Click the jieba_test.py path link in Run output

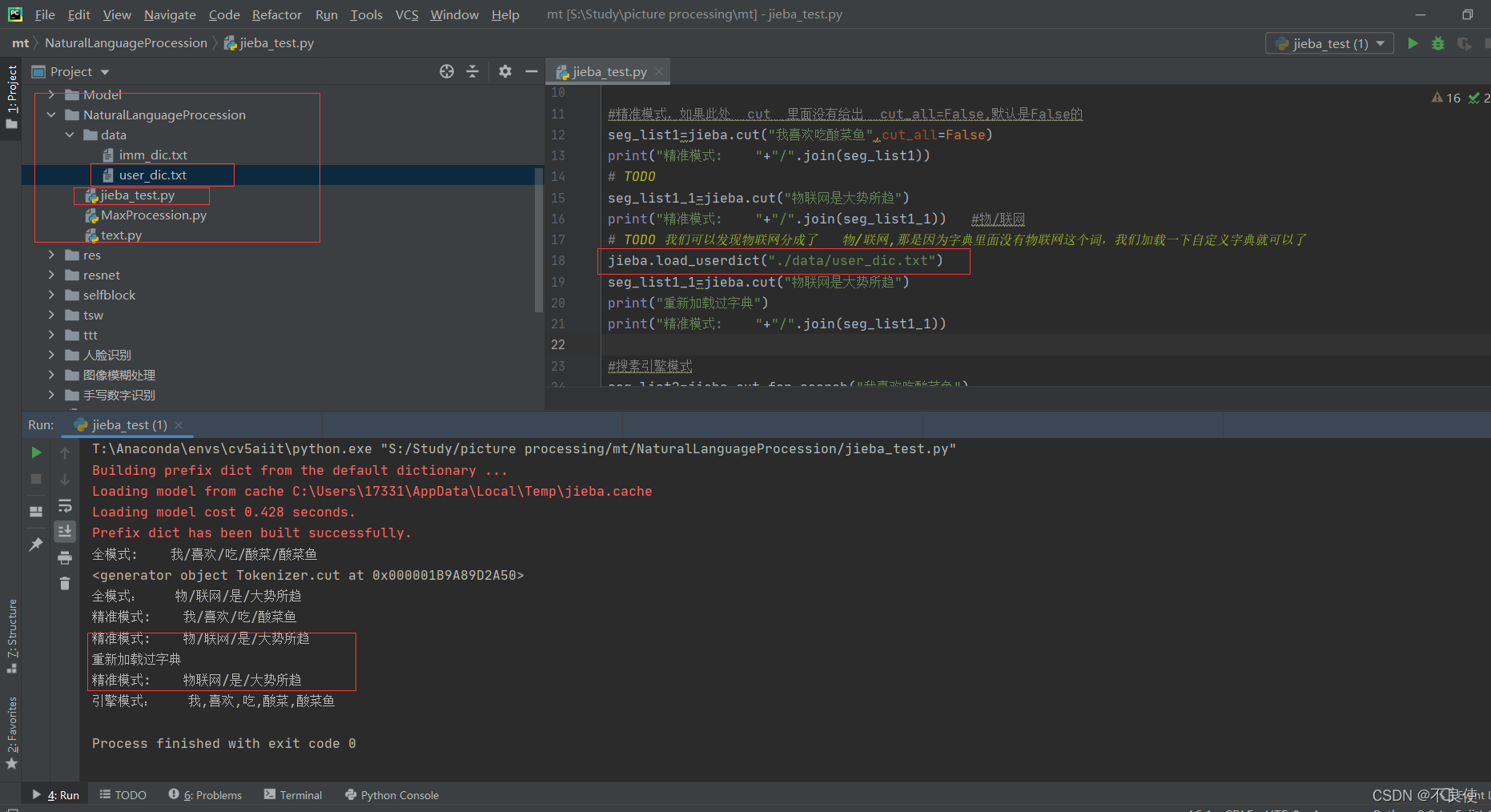669,449
